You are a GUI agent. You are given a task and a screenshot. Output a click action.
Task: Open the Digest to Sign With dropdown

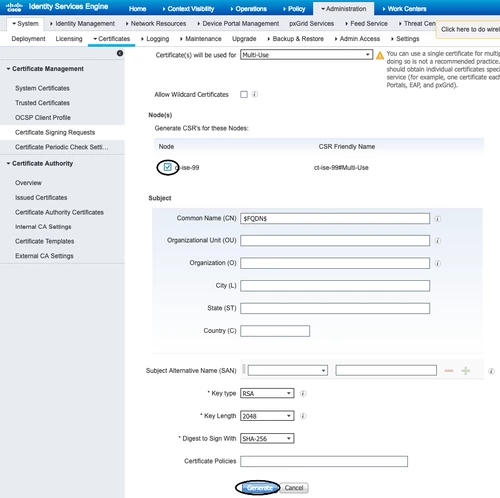[x=267, y=438]
